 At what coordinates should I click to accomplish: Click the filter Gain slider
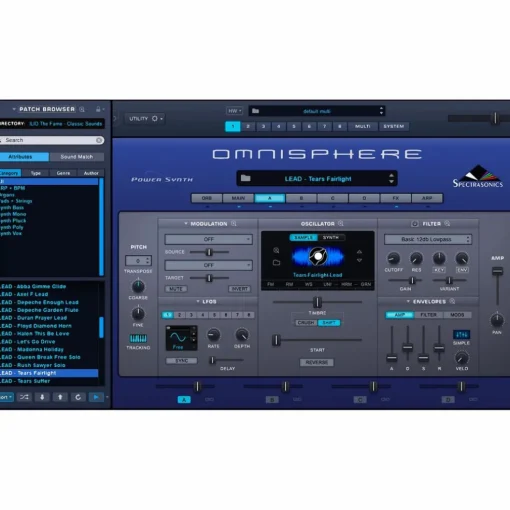pyautogui.click(x=412, y=280)
